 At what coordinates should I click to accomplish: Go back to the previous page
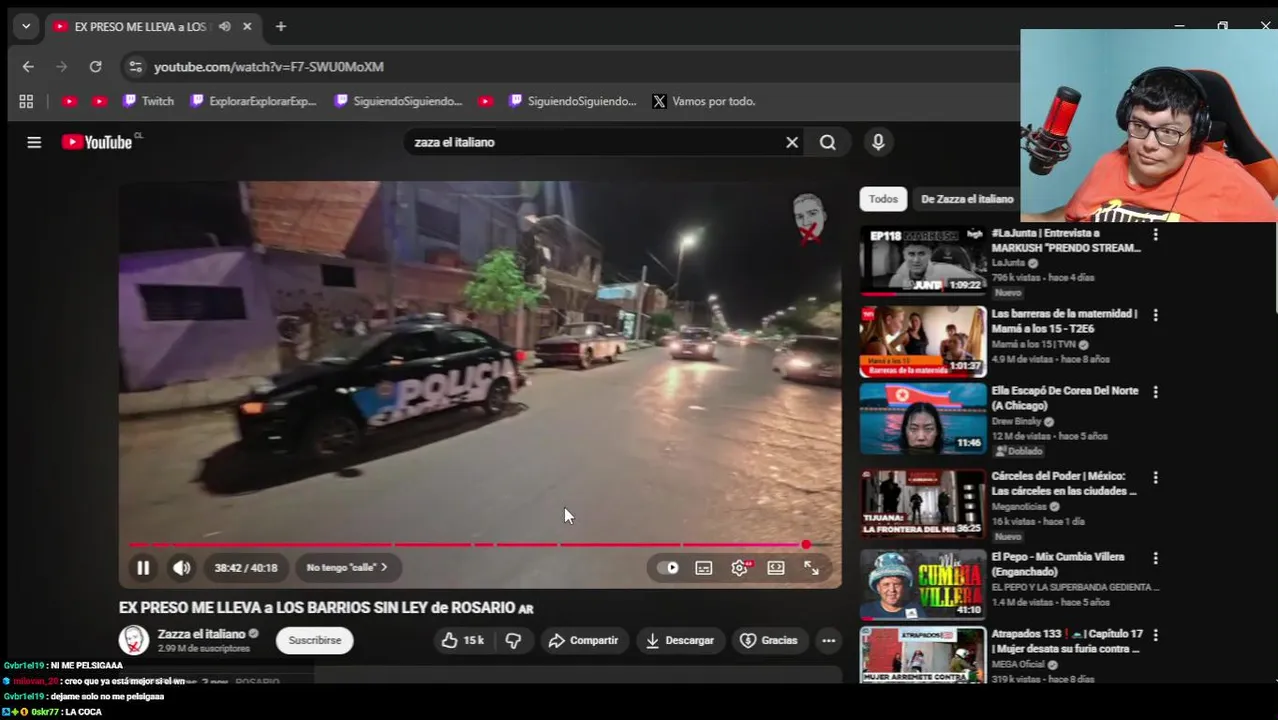click(x=28, y=67)
